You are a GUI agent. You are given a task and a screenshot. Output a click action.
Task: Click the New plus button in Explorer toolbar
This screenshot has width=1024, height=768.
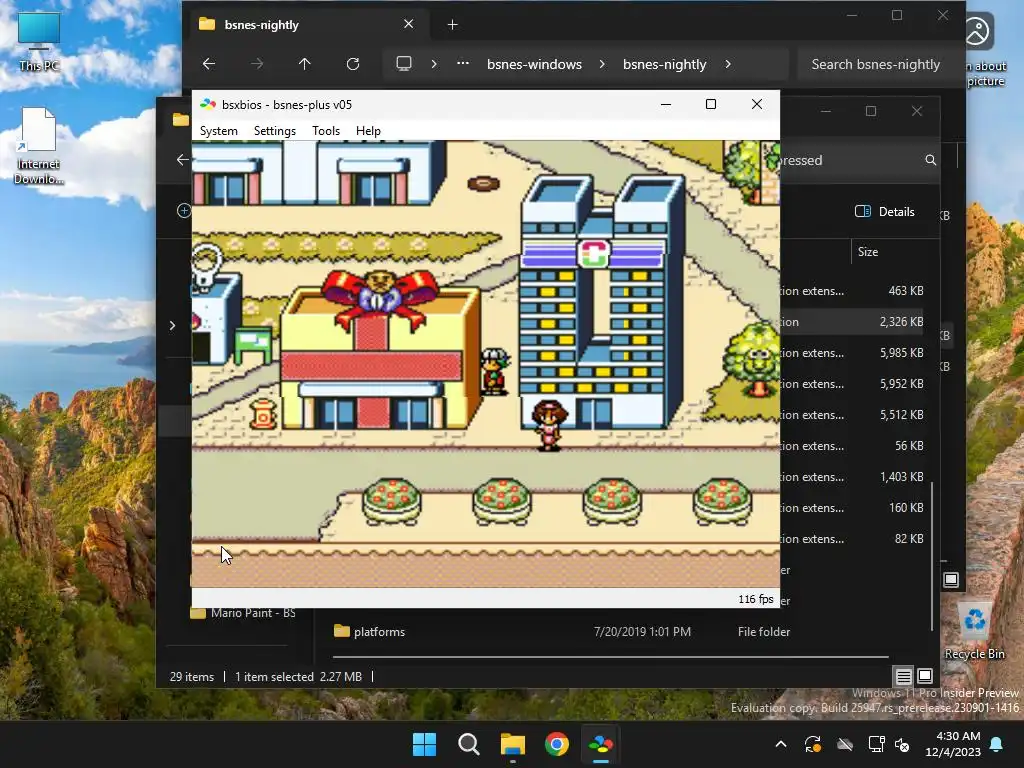184,210
